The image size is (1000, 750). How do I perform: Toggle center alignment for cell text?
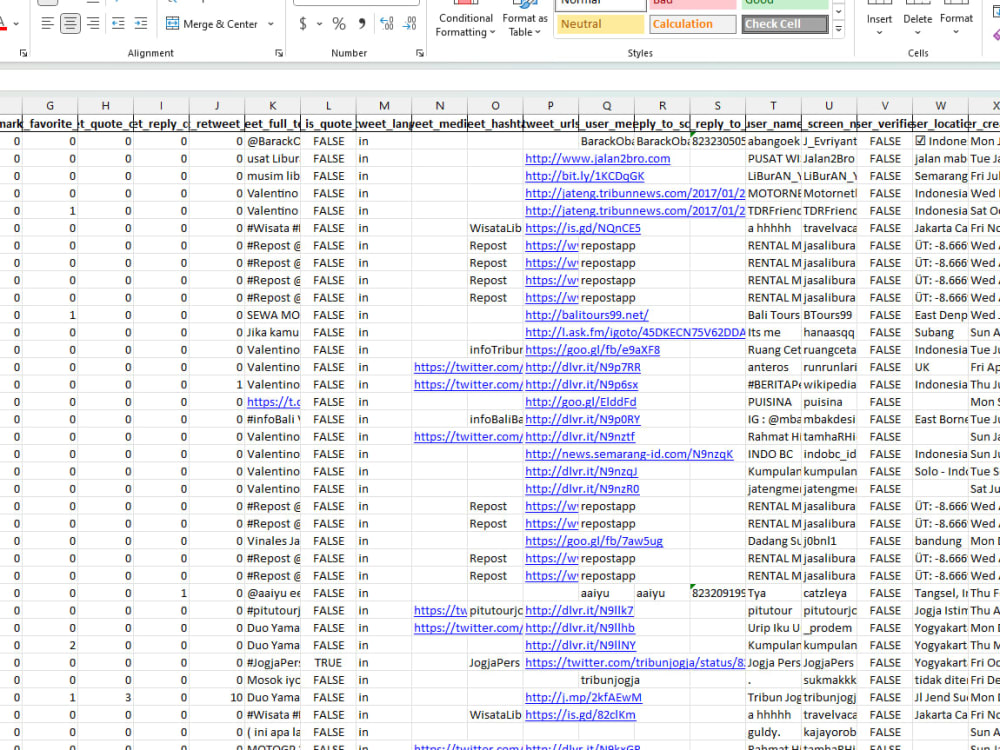point(70,24)
